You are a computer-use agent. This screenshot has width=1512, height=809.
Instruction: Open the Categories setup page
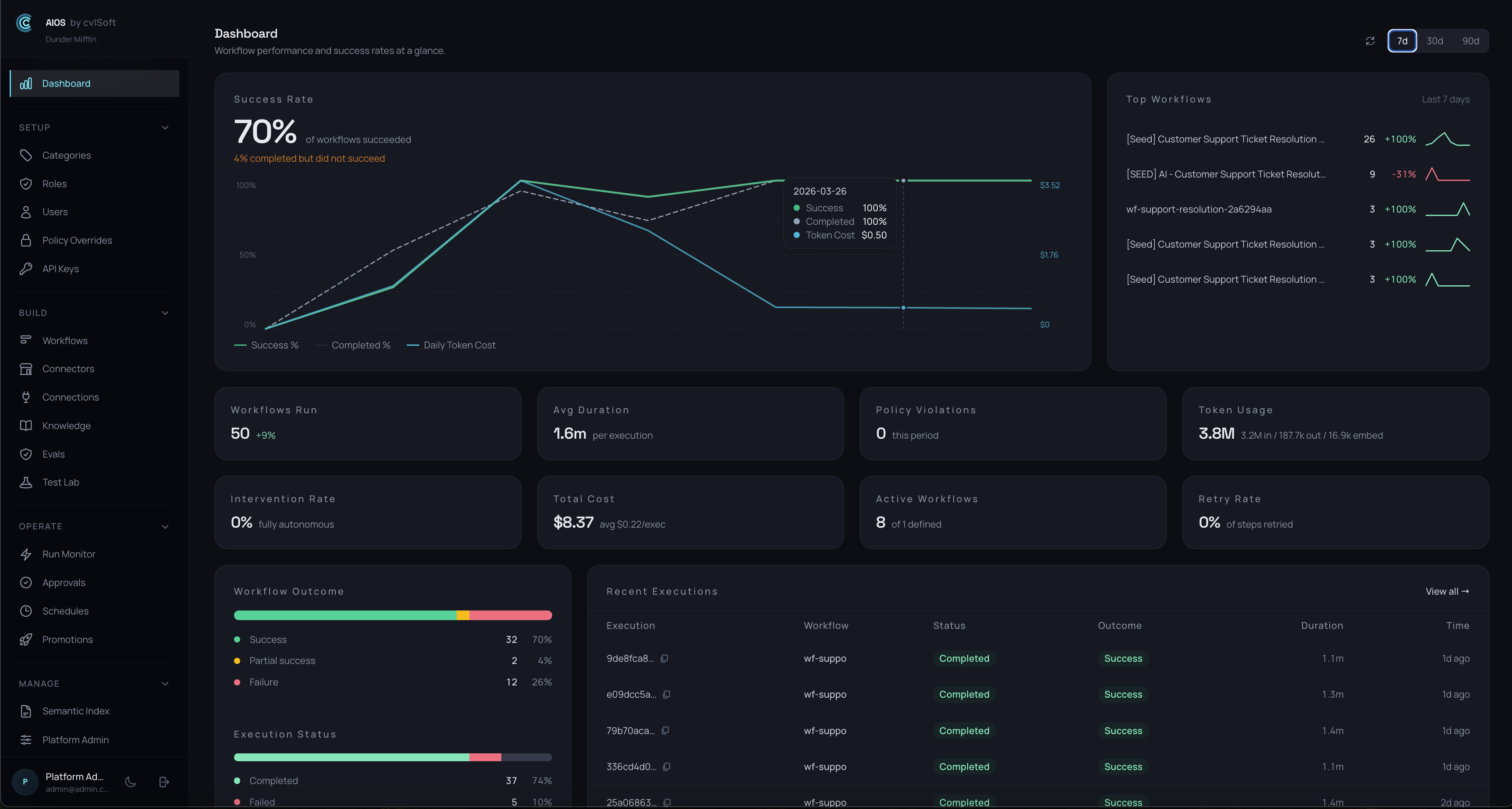66,155
